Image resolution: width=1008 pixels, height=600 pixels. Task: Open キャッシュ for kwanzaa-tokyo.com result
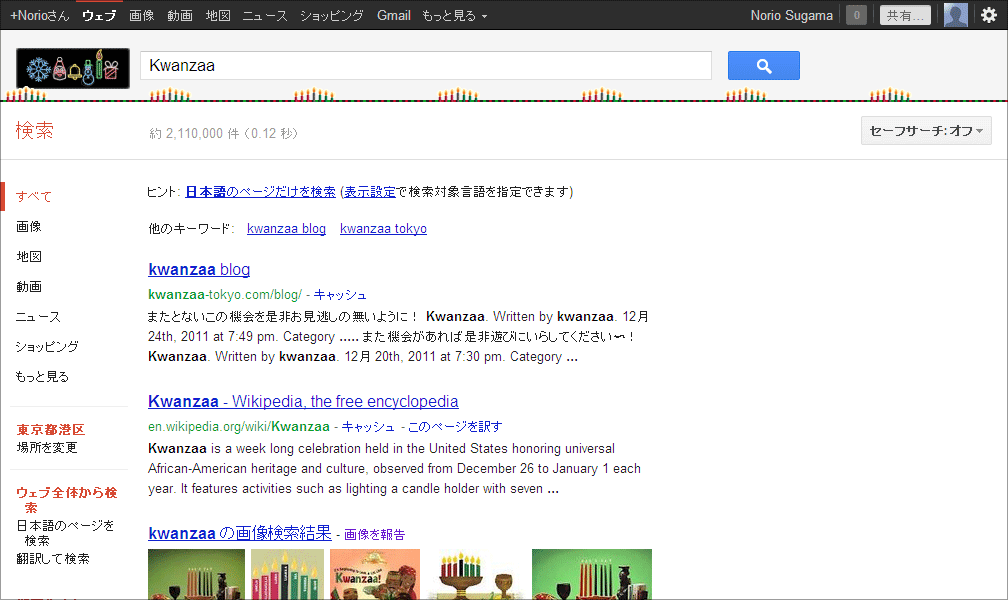[339, 295]
